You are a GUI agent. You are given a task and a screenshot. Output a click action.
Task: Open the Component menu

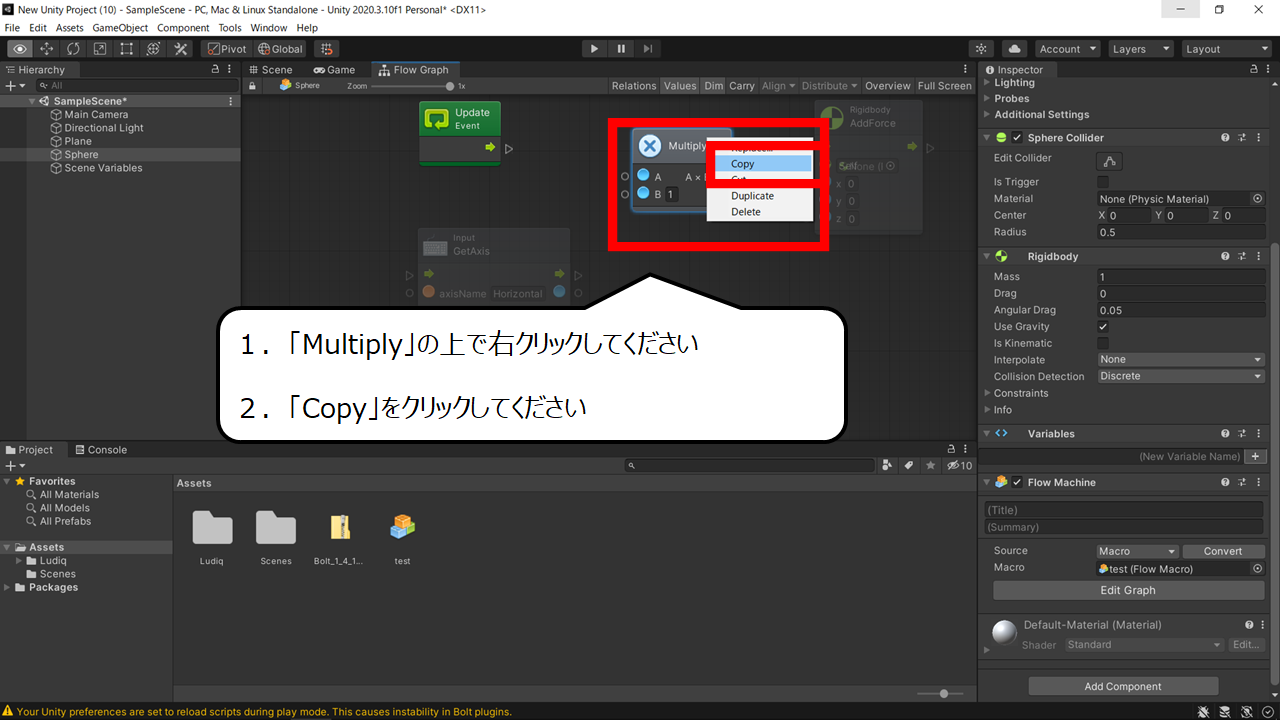pyautogui.click(x=183, y=28)
